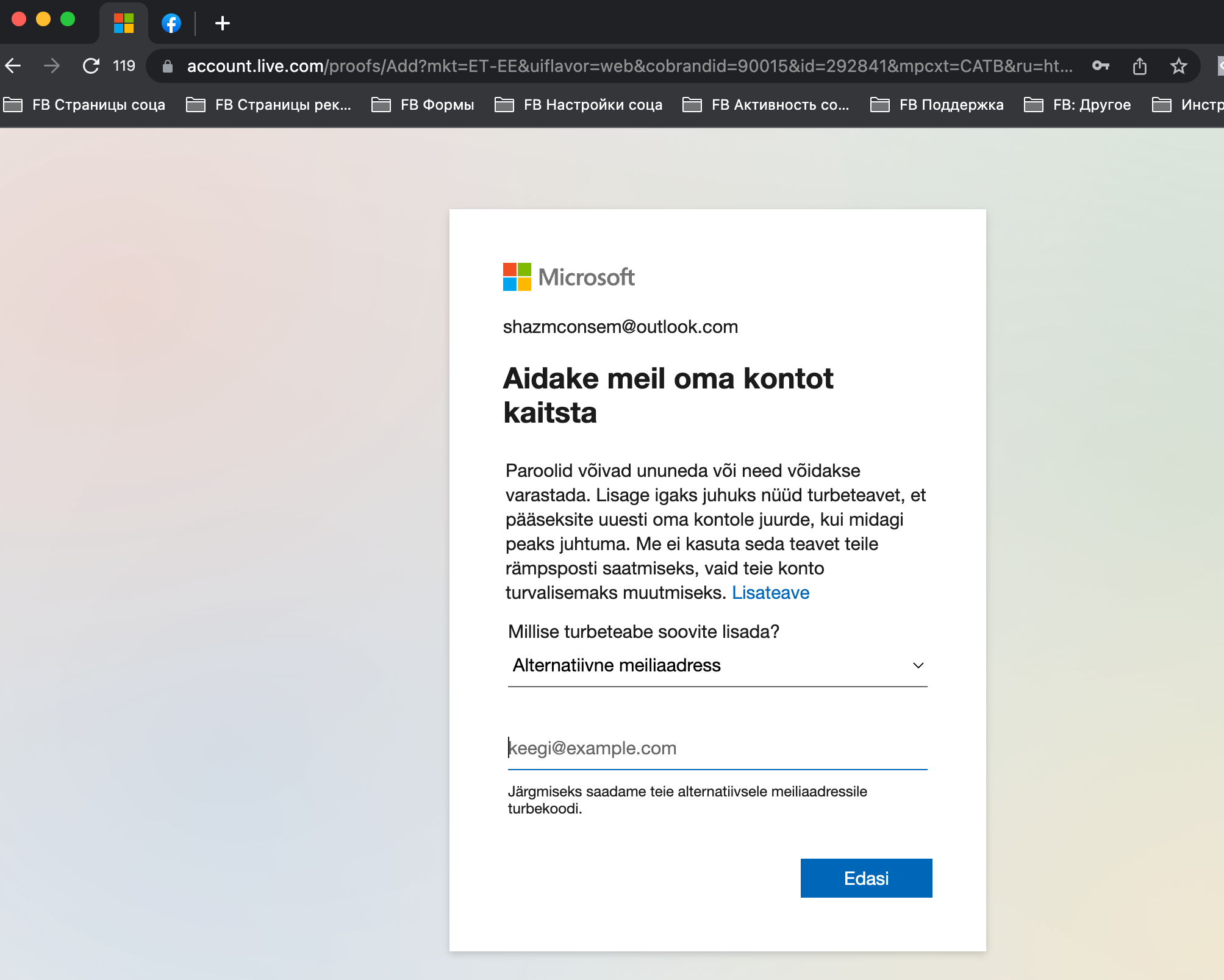Open new tab with plus icon
Image resolution: width=1224 pixels, height=980 pixels.
tap(223, 23)
